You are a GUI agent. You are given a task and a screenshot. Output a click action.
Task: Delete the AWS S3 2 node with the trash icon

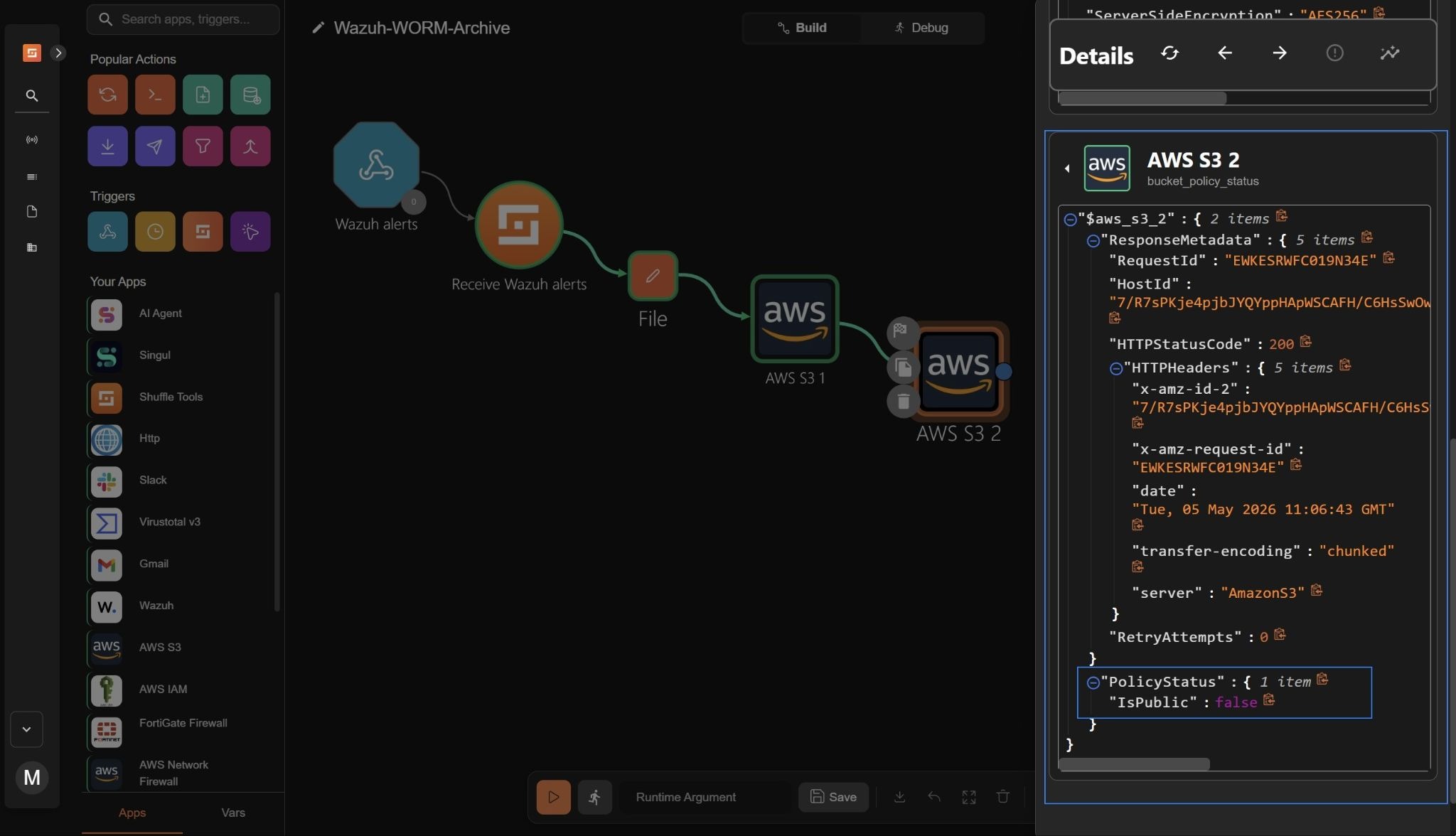click(903, 402)
